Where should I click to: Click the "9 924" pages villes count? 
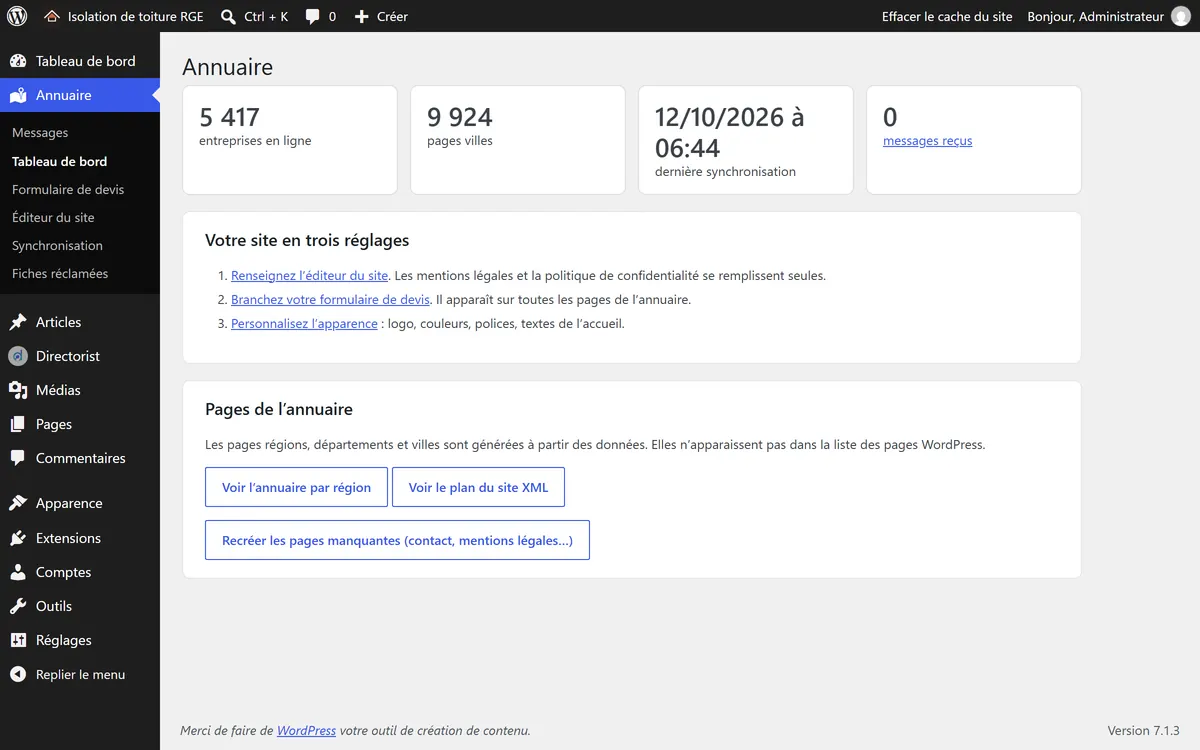(460, 117)
